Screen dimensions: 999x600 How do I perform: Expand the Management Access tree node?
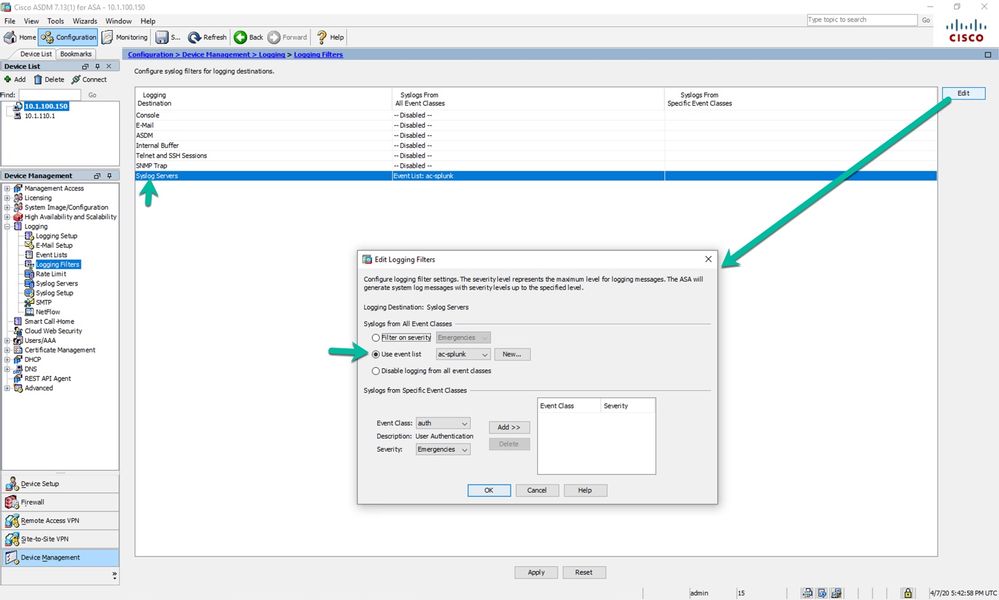tap(7, 189)
